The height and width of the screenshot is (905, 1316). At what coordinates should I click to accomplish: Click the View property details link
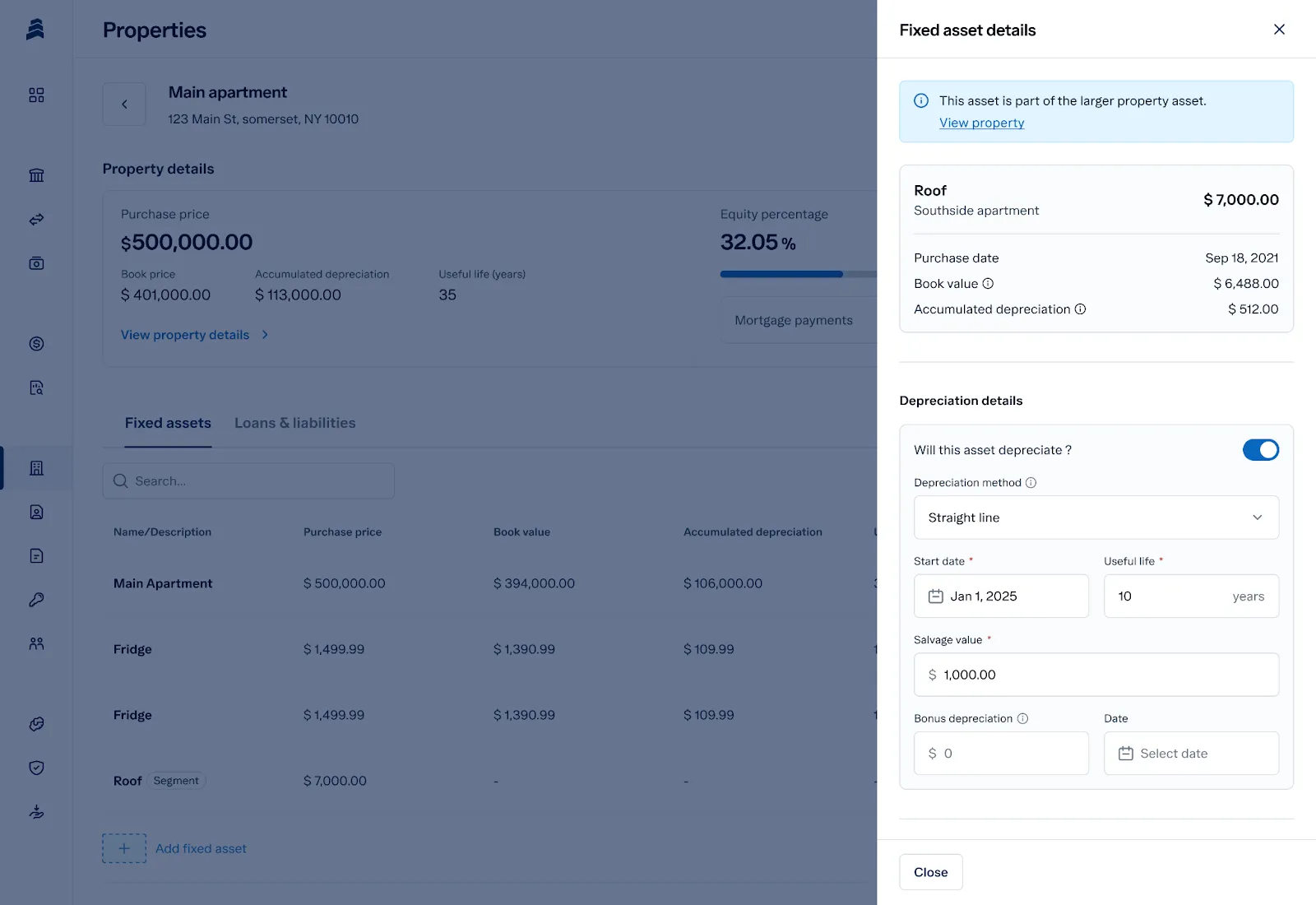tap(185, 335)
